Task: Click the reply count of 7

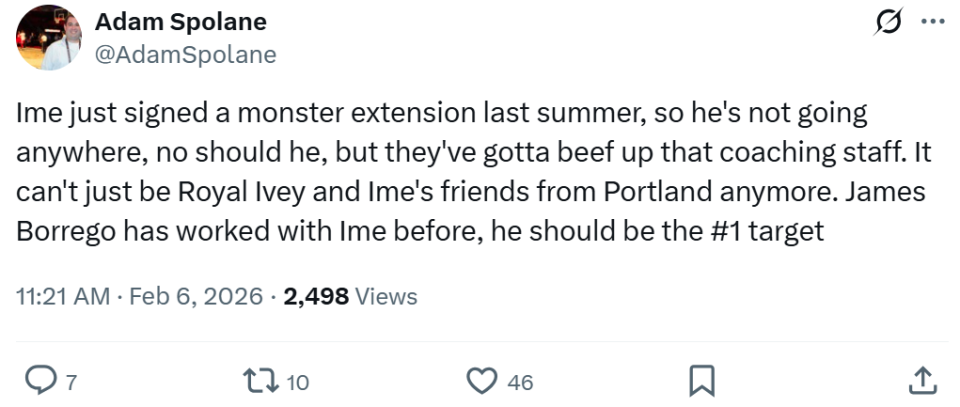Action: pyautogui.click(x=70, y=381)
